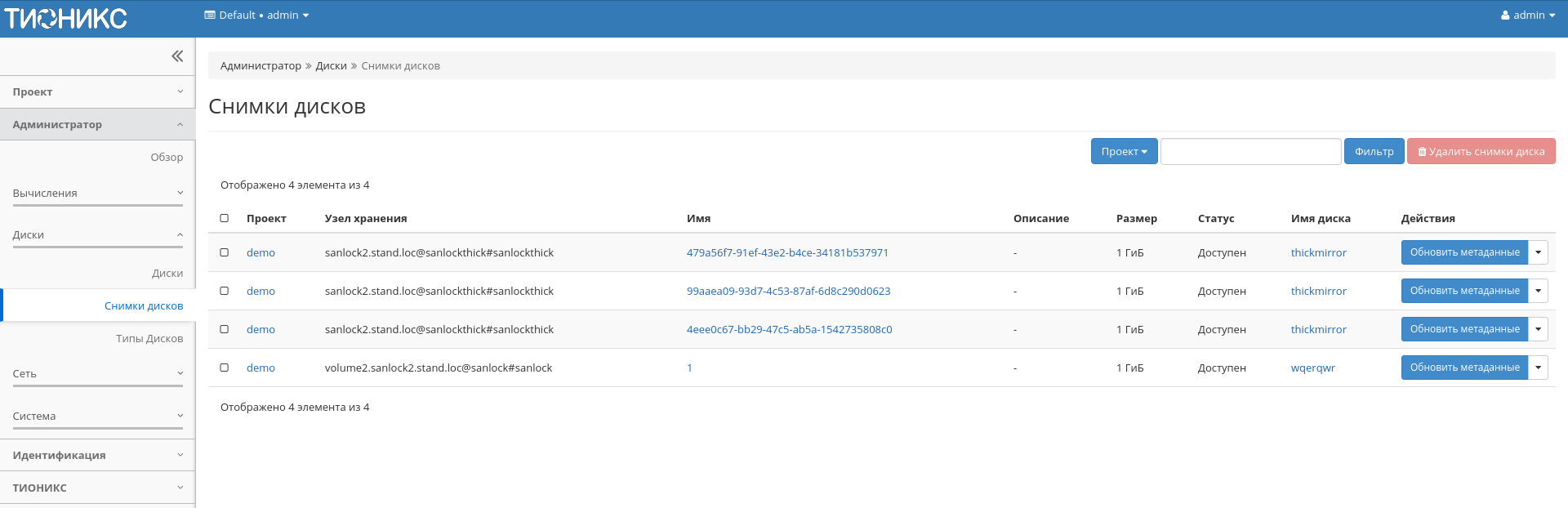Open actions caret for wqerqwr snapshot row

pyautogui.click(x=1538, y=368)
